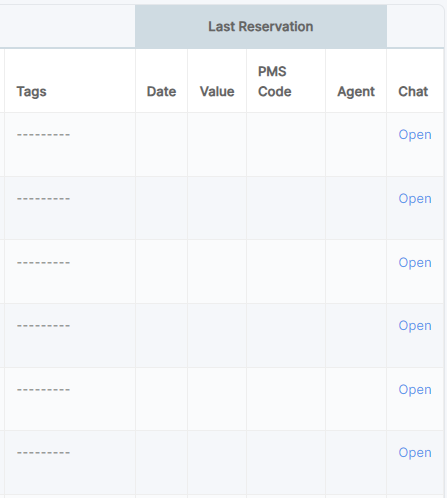447x498 pixels.
Task: Select the dashed tags in sixth row
Action: pyautogui.click(x=43, y=453)
